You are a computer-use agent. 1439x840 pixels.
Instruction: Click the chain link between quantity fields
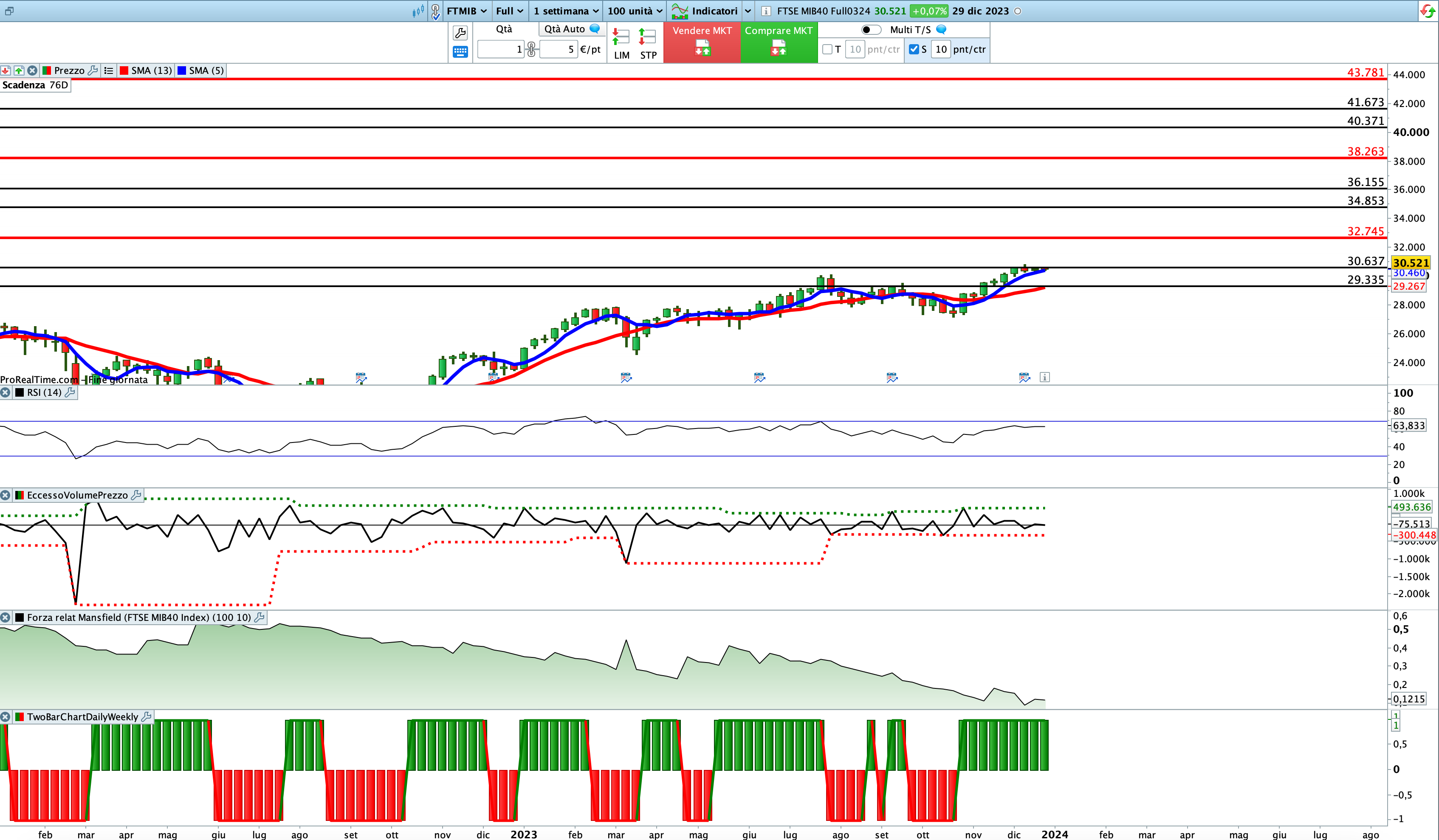click(x=532, y=49)
